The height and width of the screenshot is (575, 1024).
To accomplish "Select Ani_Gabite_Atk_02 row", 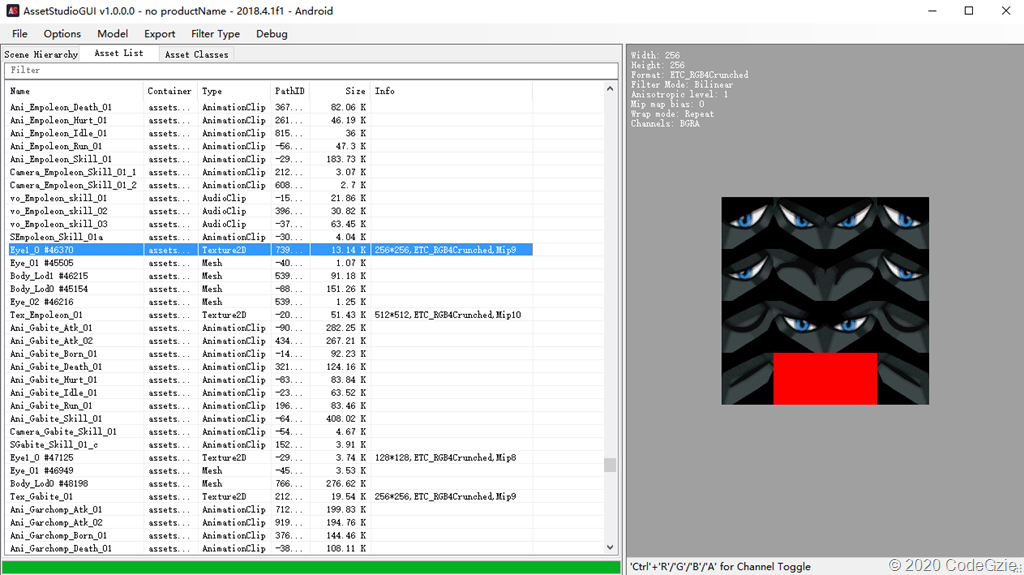I will [270, 341].
